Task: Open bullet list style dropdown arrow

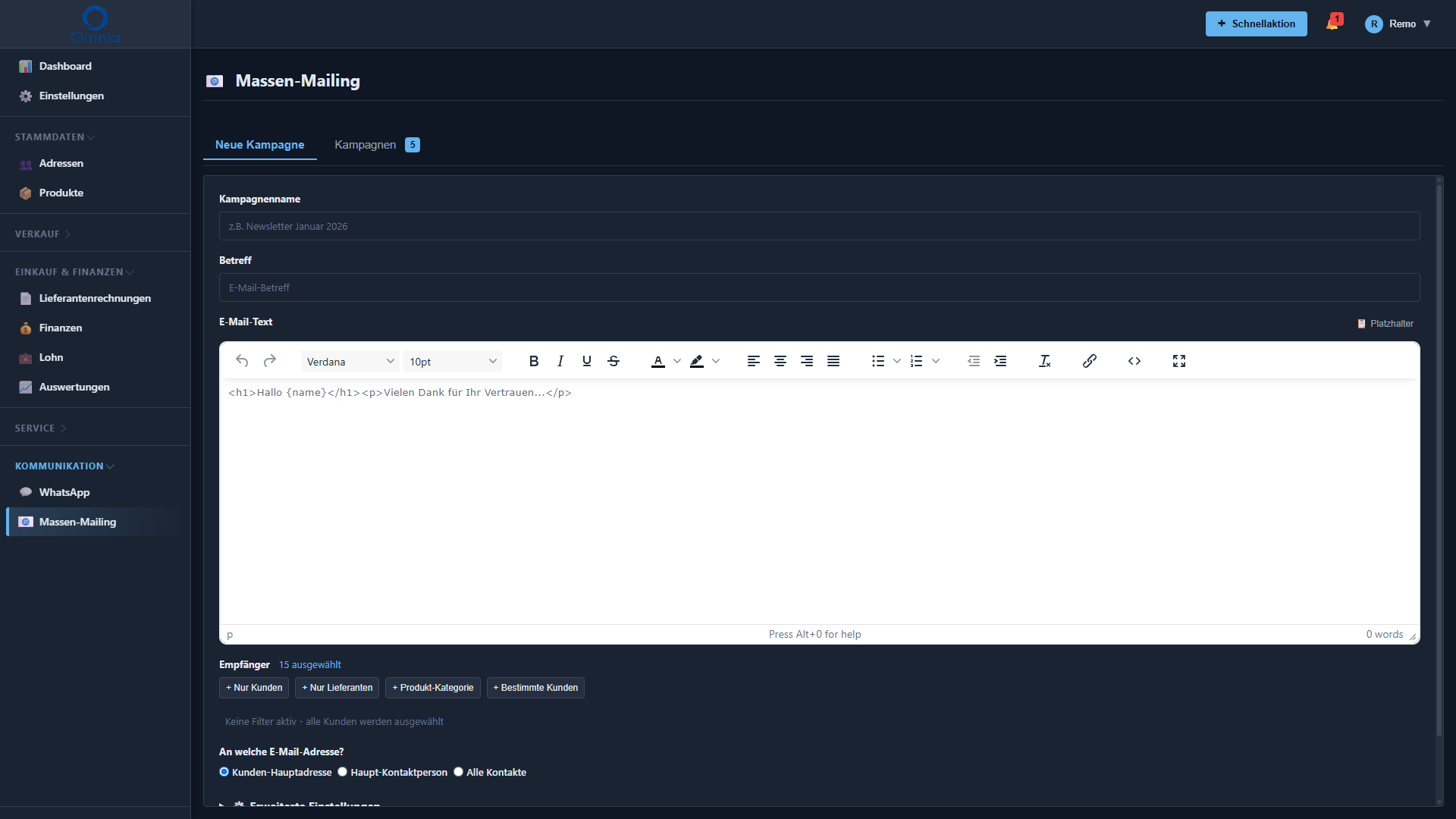Action: tap(897, 361)
